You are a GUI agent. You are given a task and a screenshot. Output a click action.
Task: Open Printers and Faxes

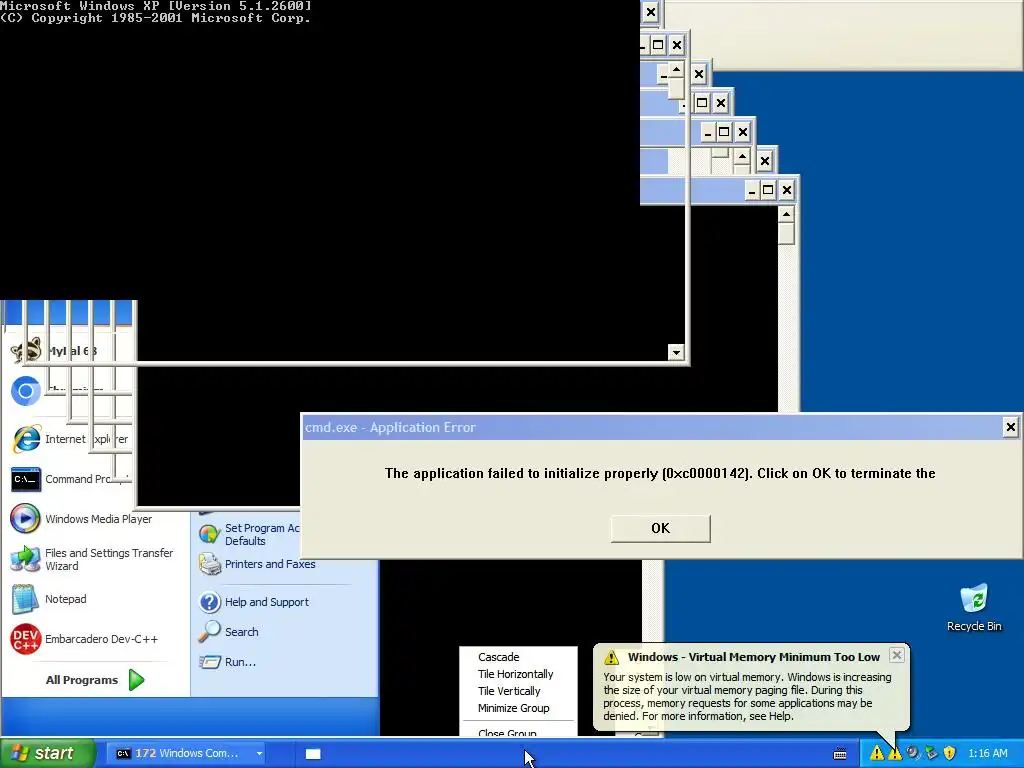tap(257, 564)
